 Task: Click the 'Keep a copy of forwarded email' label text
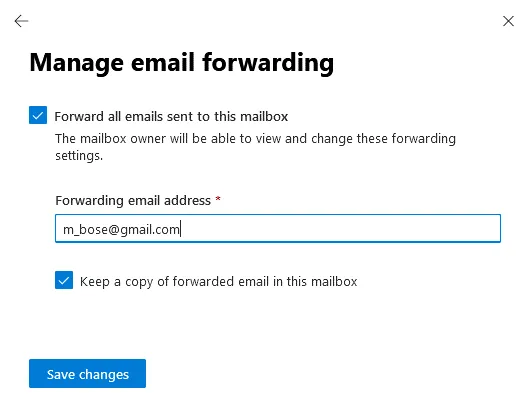[218, 282]
